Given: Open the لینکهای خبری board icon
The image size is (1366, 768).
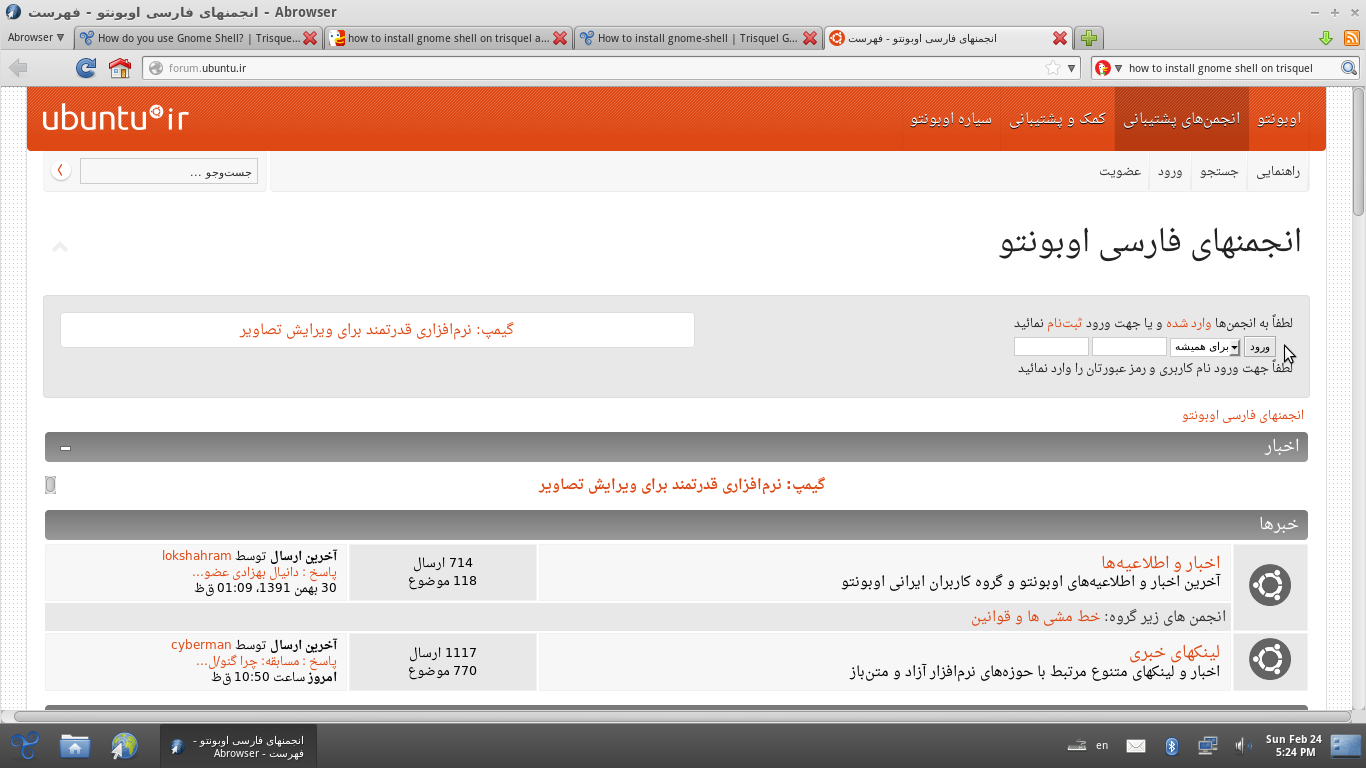Looking at the screenshot, I should [1270, 660].
